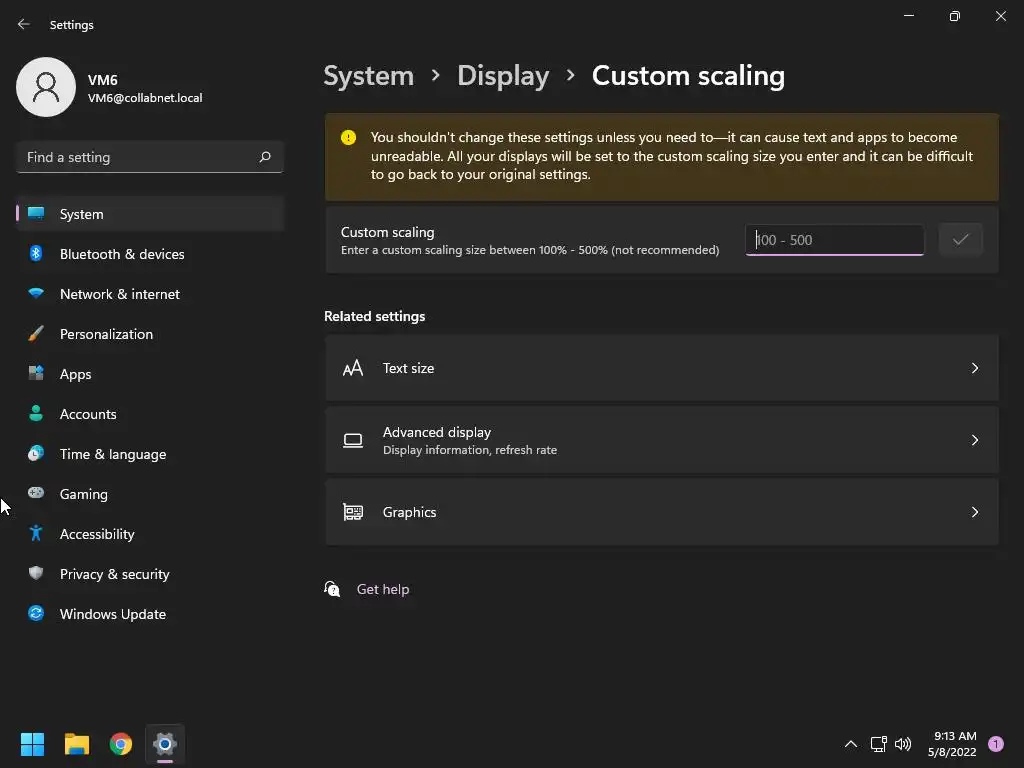
Task: Navigate to System in the breadcrumb
Action: [368, 76]
